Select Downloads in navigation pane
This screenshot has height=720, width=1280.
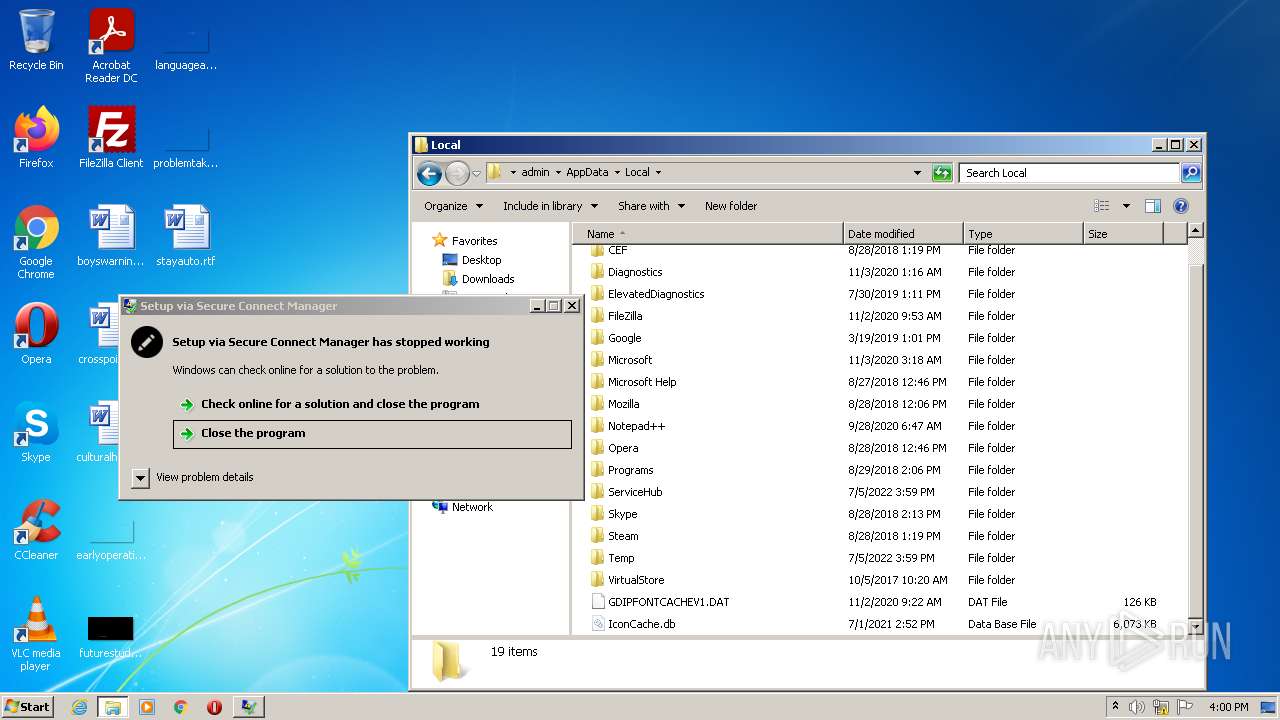(x=488, y=279)
